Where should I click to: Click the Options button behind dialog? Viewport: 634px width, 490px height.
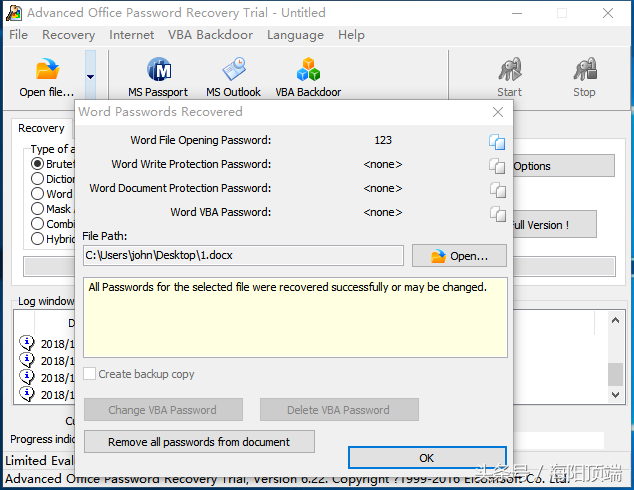point(564,166)
